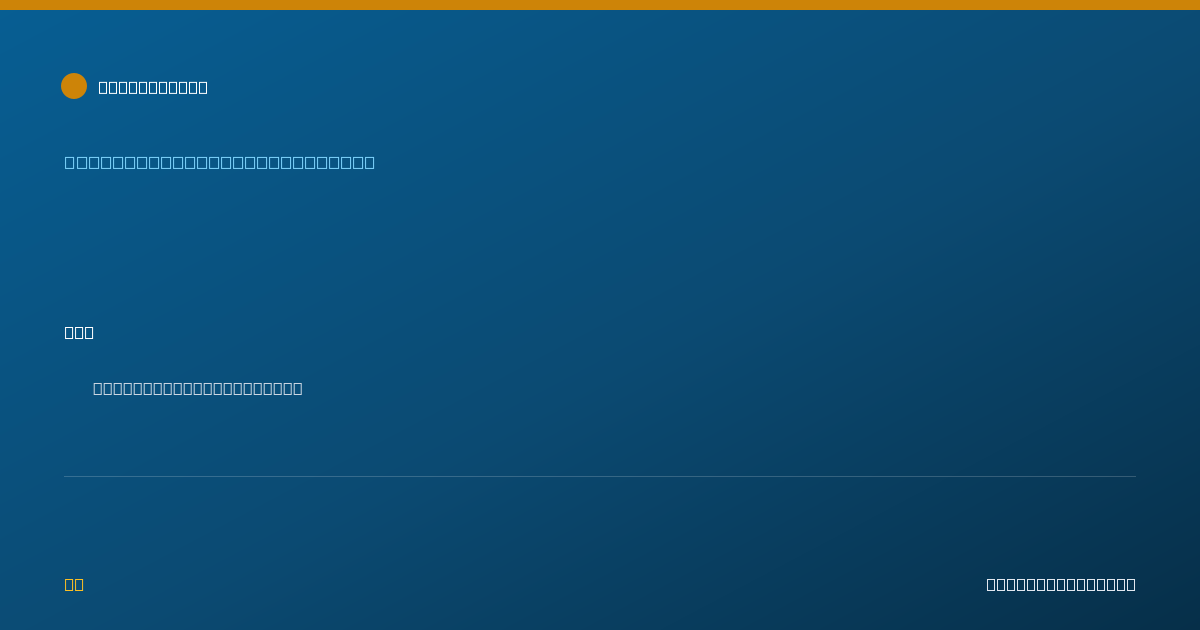Click first character of yellow footer text
The width and height of the screenshot is (1200, 630).
[69, 584]
